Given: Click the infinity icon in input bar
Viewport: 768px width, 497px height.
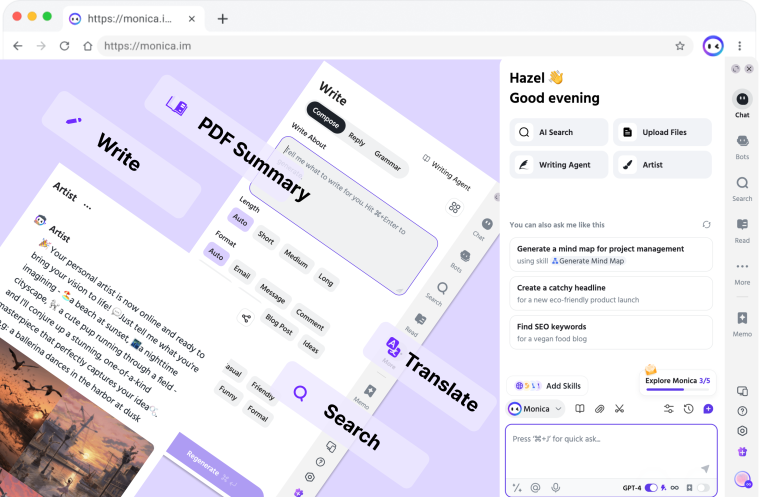Looking at the screenshot, I should pyautogui.click(x=675, y=488).
